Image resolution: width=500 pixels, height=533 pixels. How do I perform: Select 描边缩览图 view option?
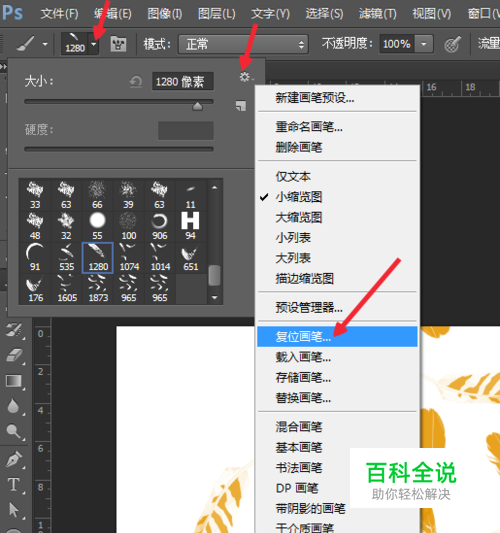[x=338, y=278]
